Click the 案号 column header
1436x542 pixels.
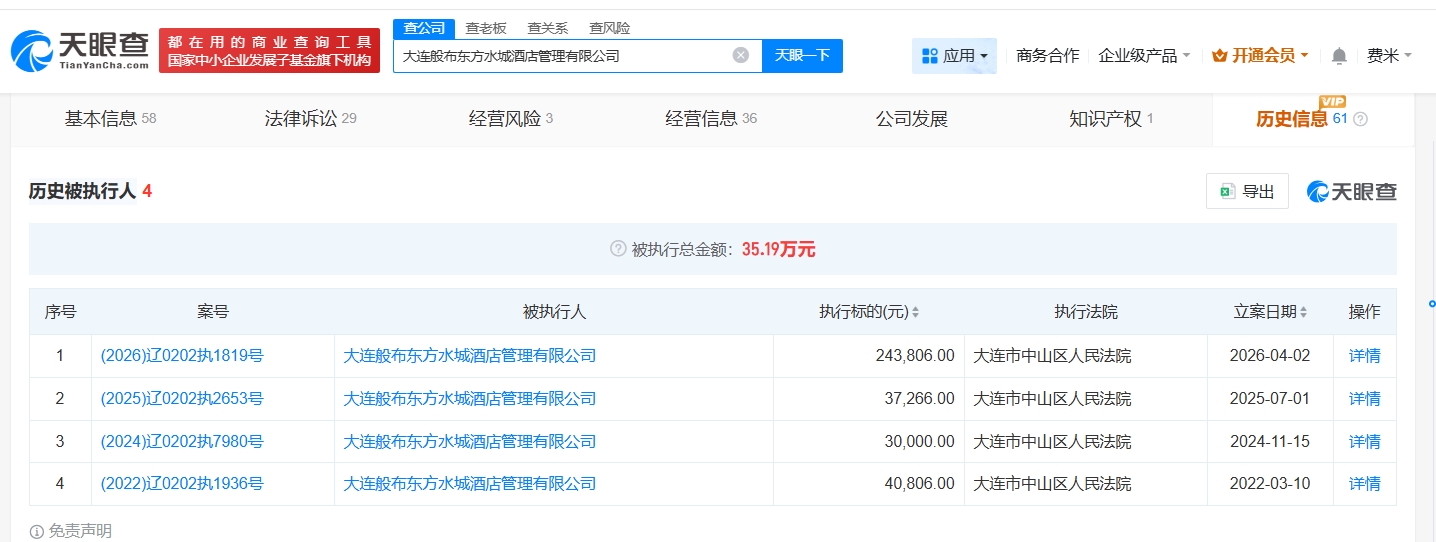pyautogui.click(x=213, y=312)
